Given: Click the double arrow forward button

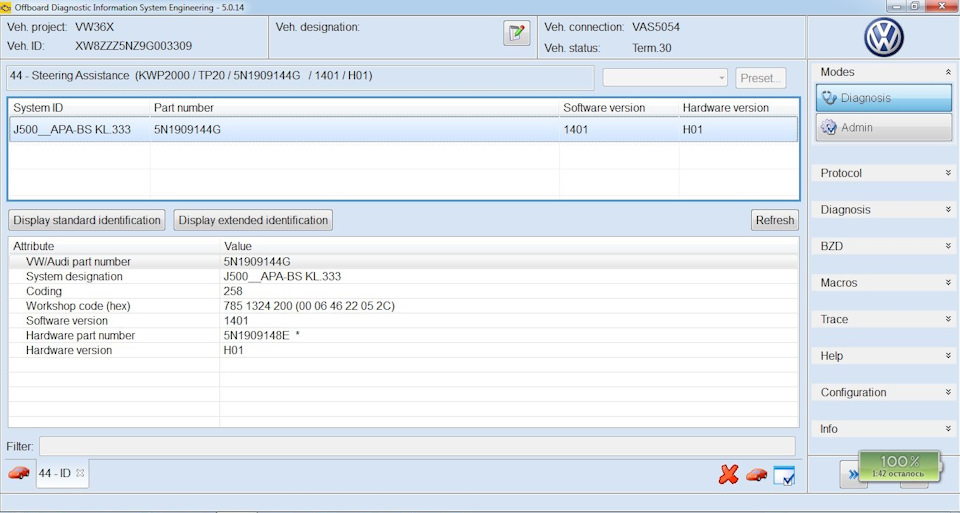Looking at the screenshot, I should (x=852, y=474).
